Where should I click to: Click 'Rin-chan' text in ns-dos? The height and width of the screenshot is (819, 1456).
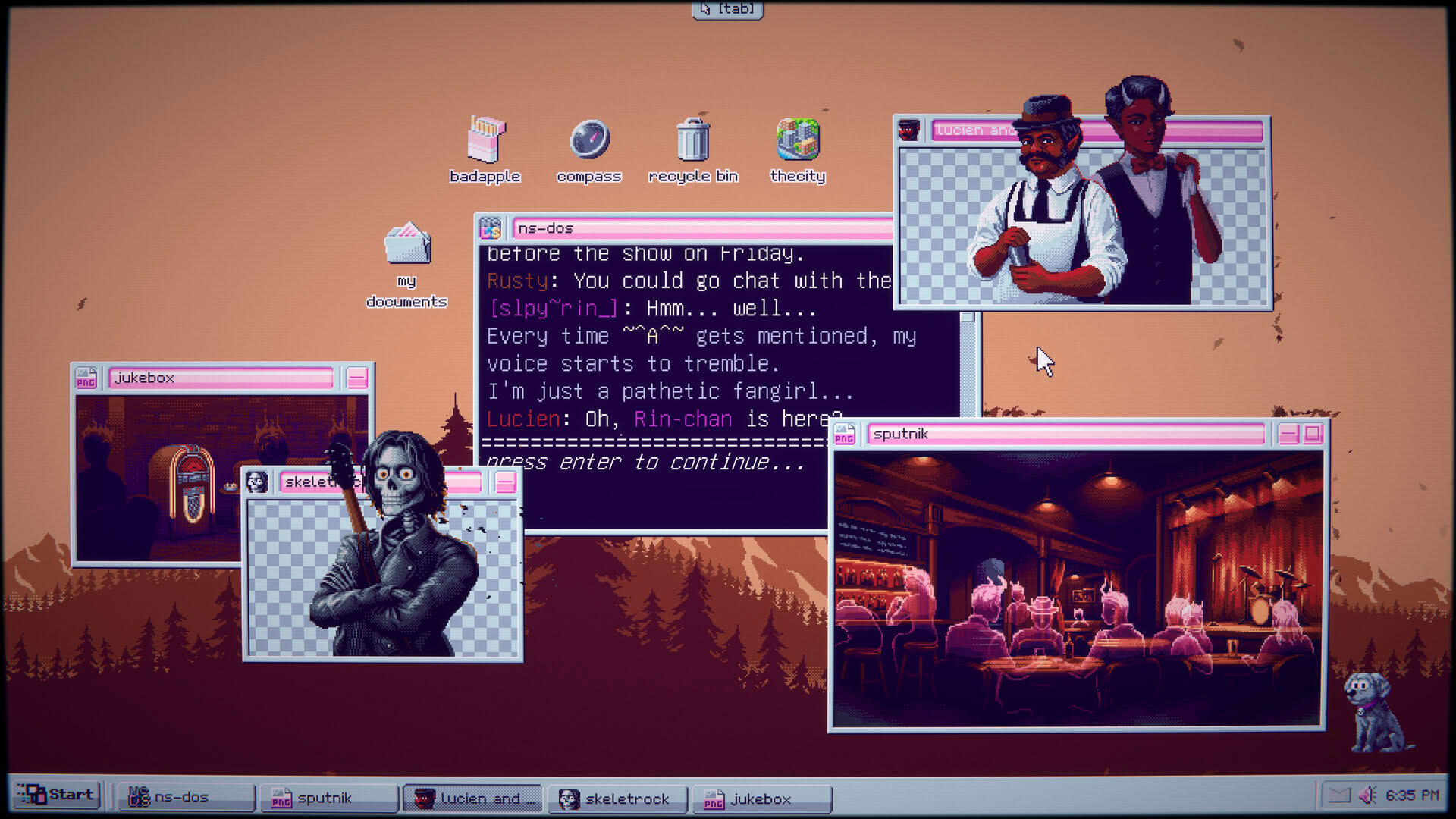pos(683,419)
